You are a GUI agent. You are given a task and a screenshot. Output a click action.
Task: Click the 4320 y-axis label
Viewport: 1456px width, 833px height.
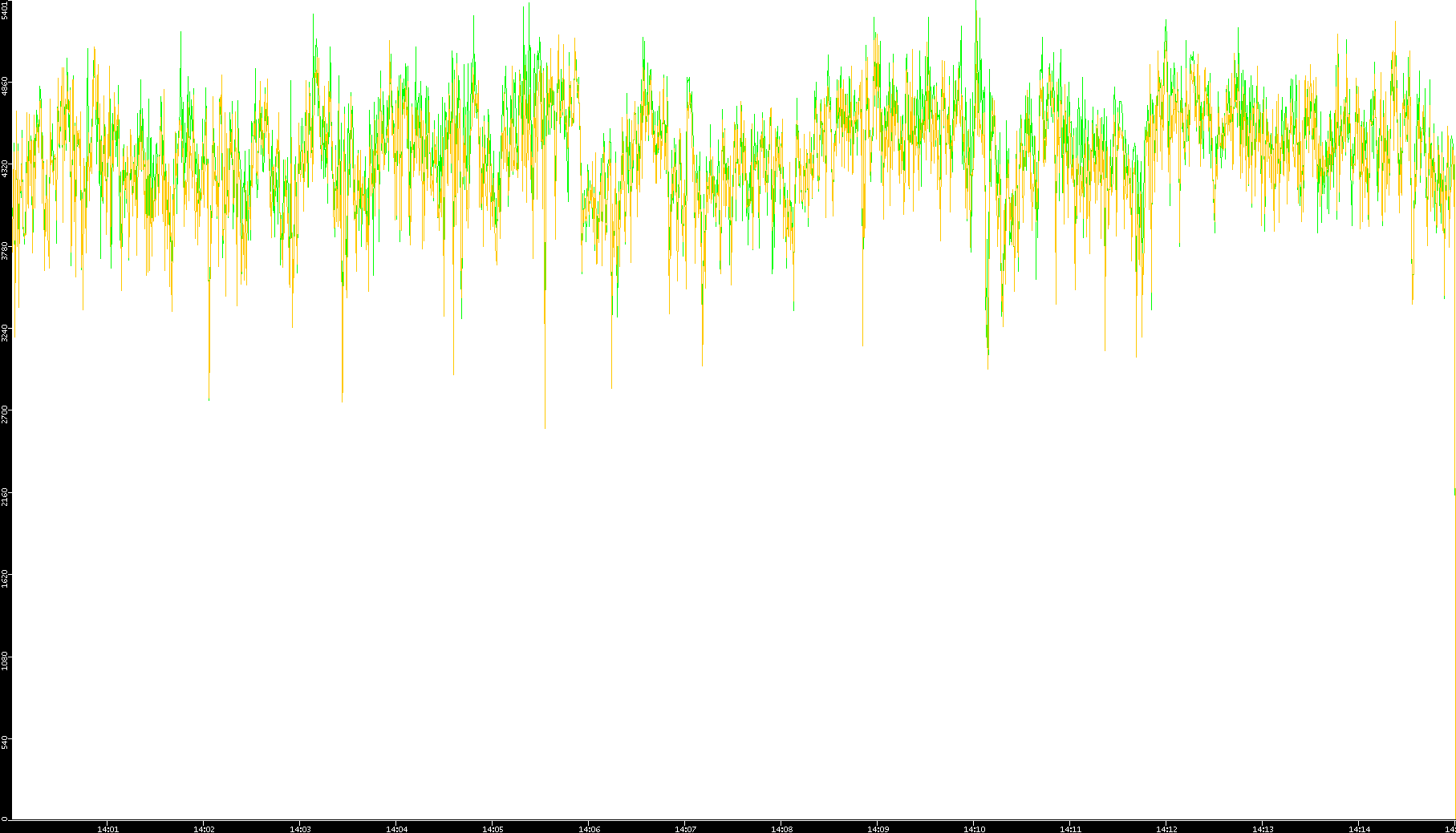[5, 168]
